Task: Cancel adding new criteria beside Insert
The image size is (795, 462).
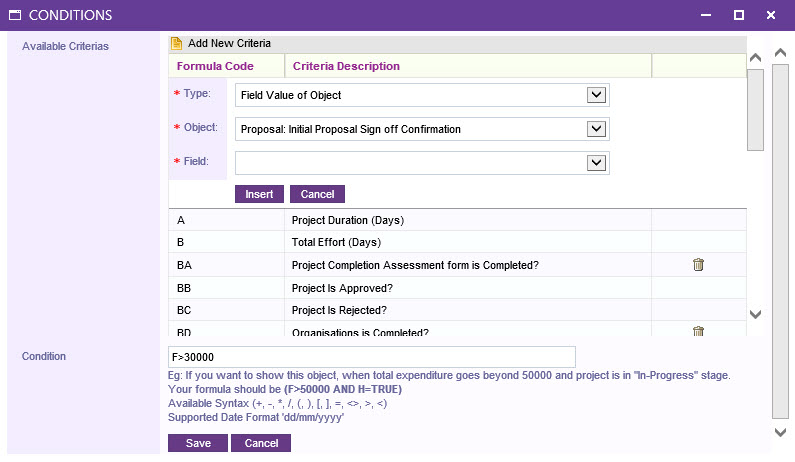Action: tap(317, 194)
